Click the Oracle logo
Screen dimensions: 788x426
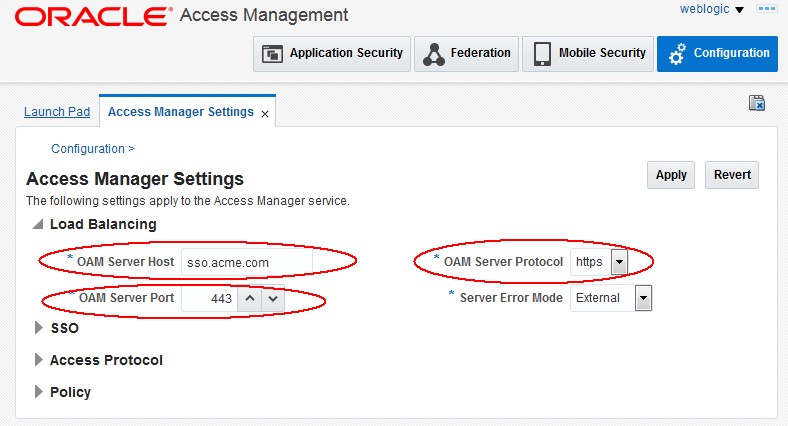pos(93,16)
